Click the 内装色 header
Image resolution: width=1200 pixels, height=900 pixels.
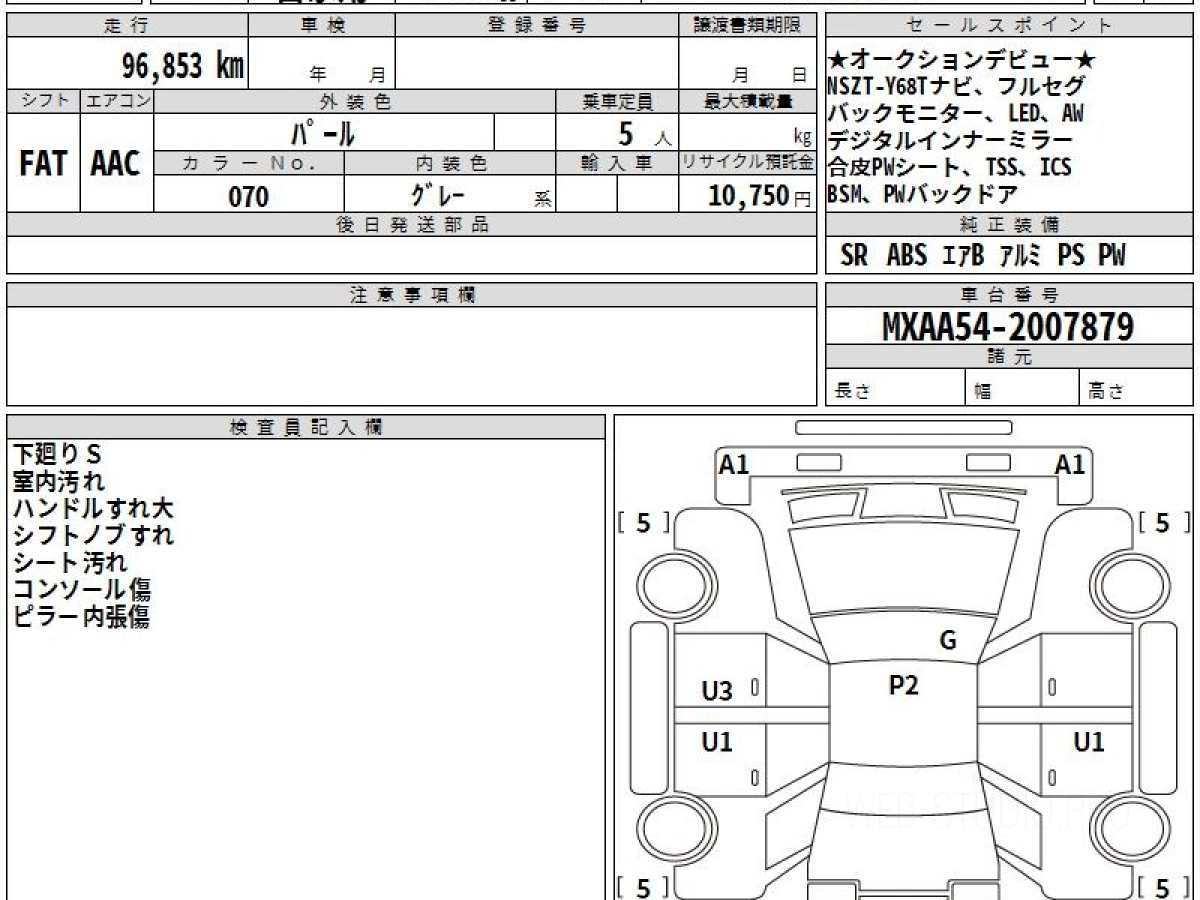click(450, 163)
